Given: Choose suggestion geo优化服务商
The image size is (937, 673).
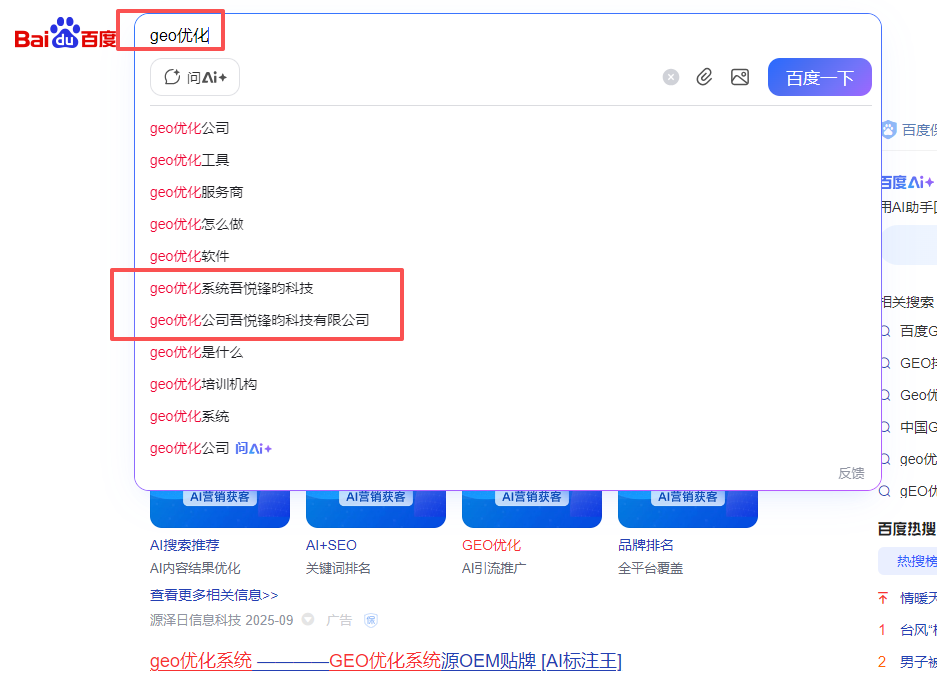Looking at the screenshot, I should [x=197, y=192].
